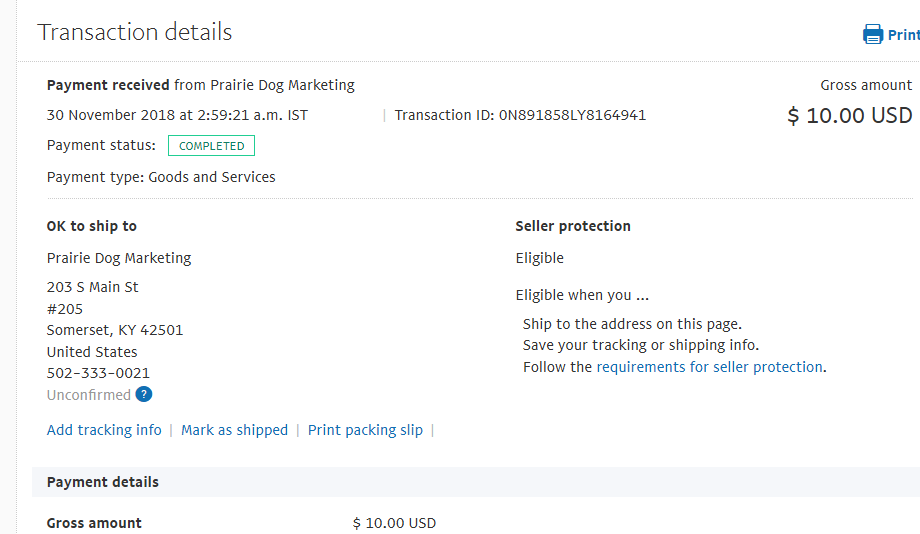Image resolution: width=920 pixels, height=534 pixels.
Task: Click the phone number 502-333-0021
Action: (x=98, y=373)
